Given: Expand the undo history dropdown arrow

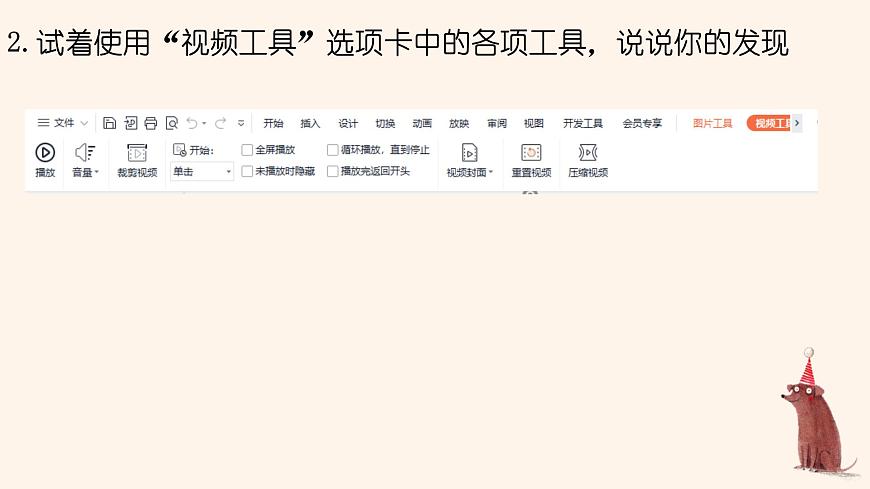Looking at the screenshot, I should (204, 123).
